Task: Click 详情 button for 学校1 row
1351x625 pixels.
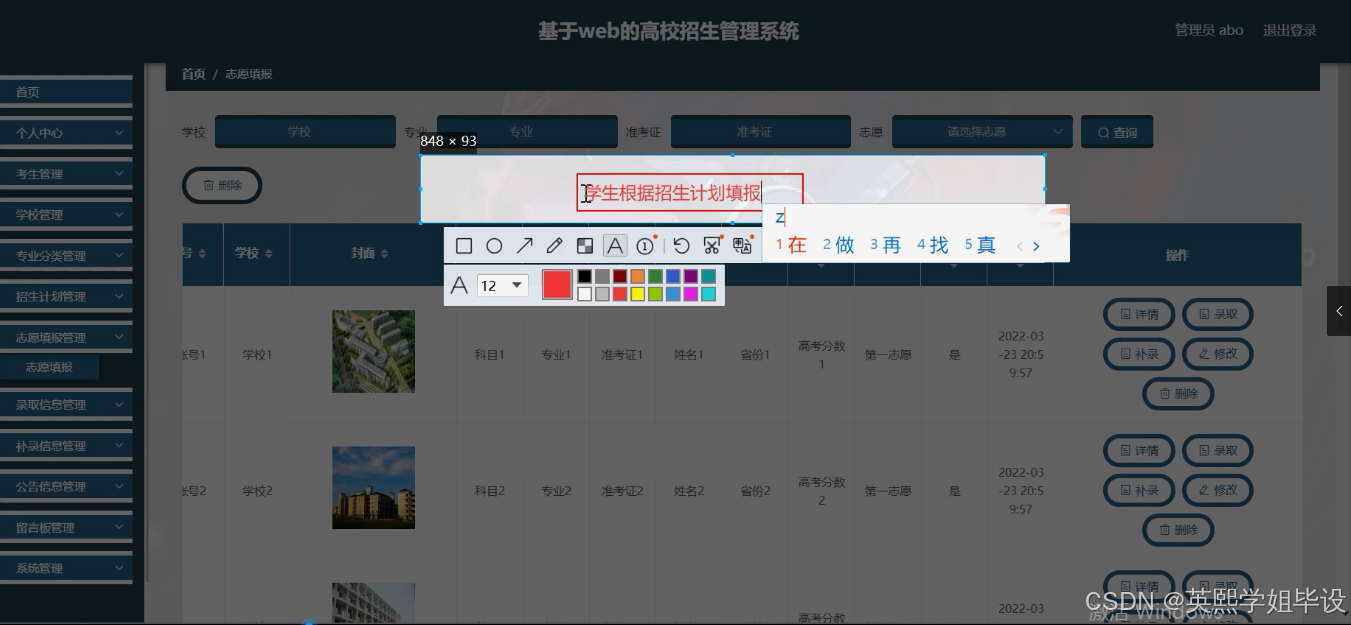Action: coord(1139,314)
